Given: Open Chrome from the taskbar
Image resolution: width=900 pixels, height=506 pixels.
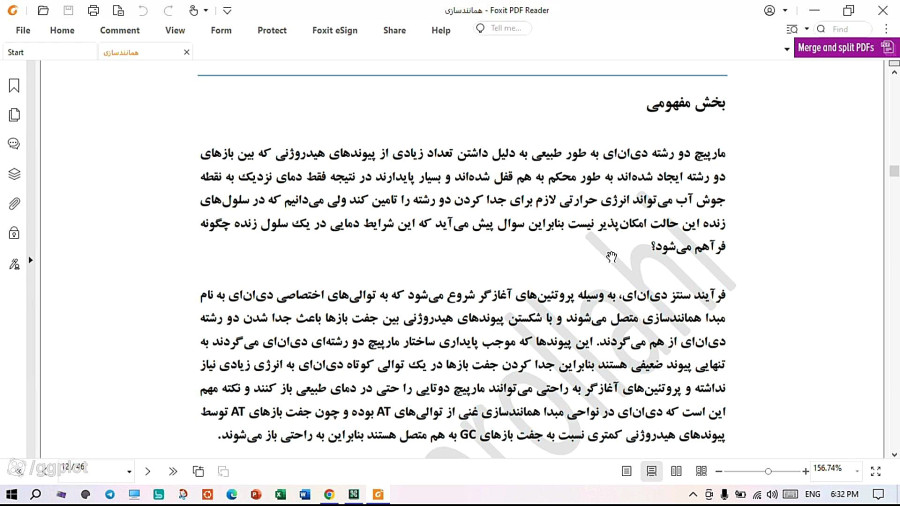Looking at the screenshot, I should coord(329,494).
